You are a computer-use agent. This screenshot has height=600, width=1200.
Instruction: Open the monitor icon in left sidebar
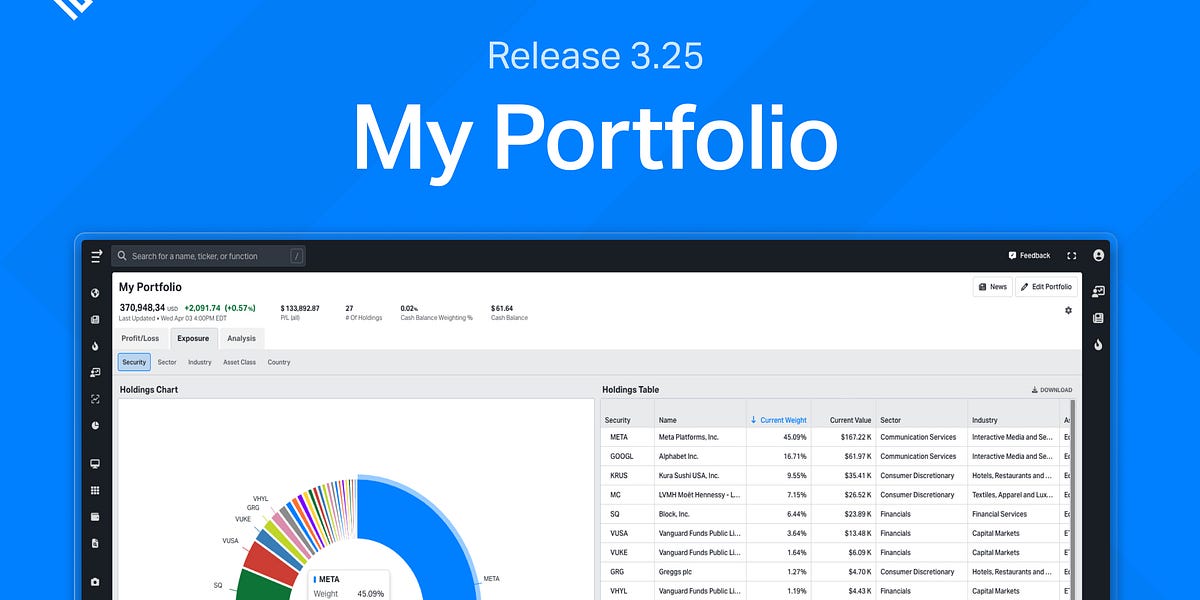click(95, 464)
